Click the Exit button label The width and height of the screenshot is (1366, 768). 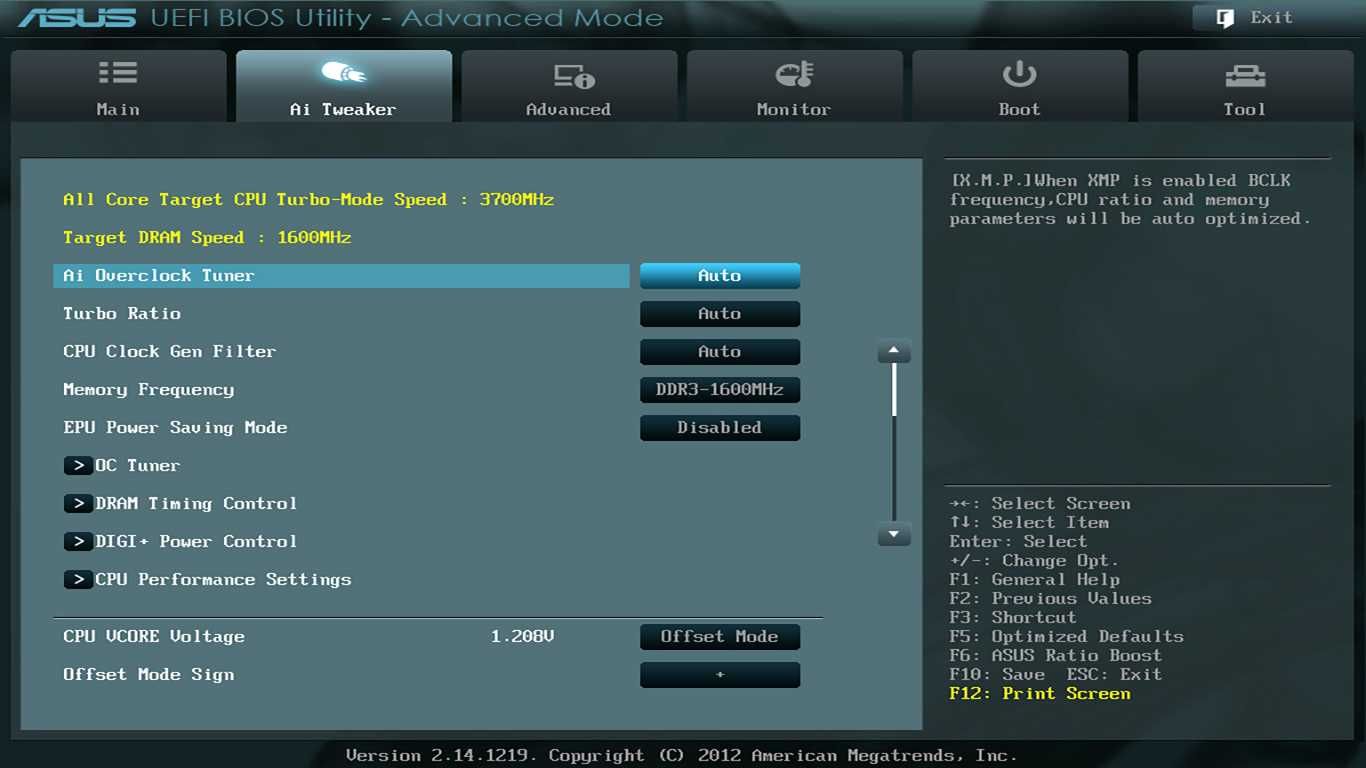1272,18
